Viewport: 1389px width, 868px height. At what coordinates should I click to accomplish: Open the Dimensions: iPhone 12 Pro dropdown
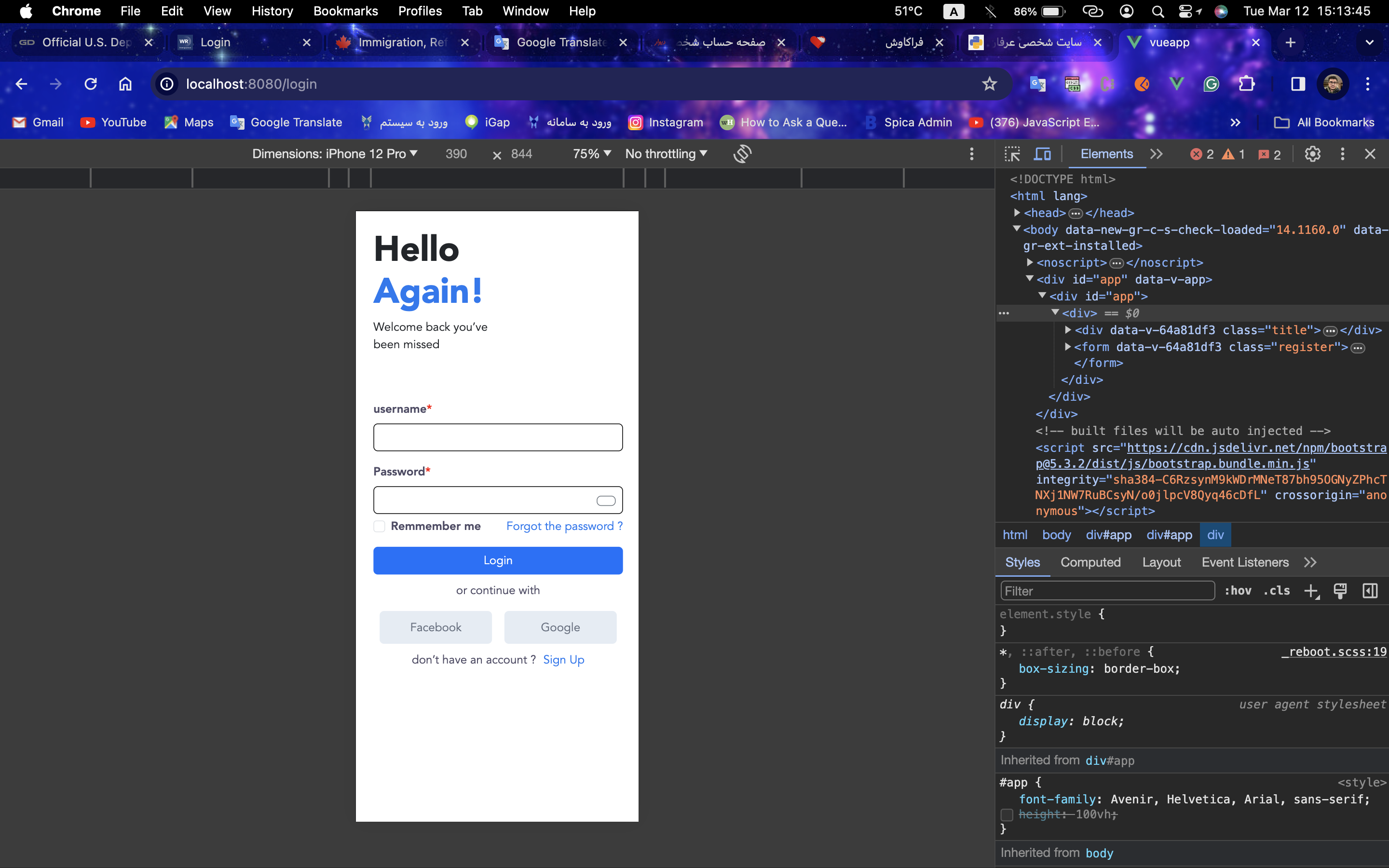coord(335,154)
